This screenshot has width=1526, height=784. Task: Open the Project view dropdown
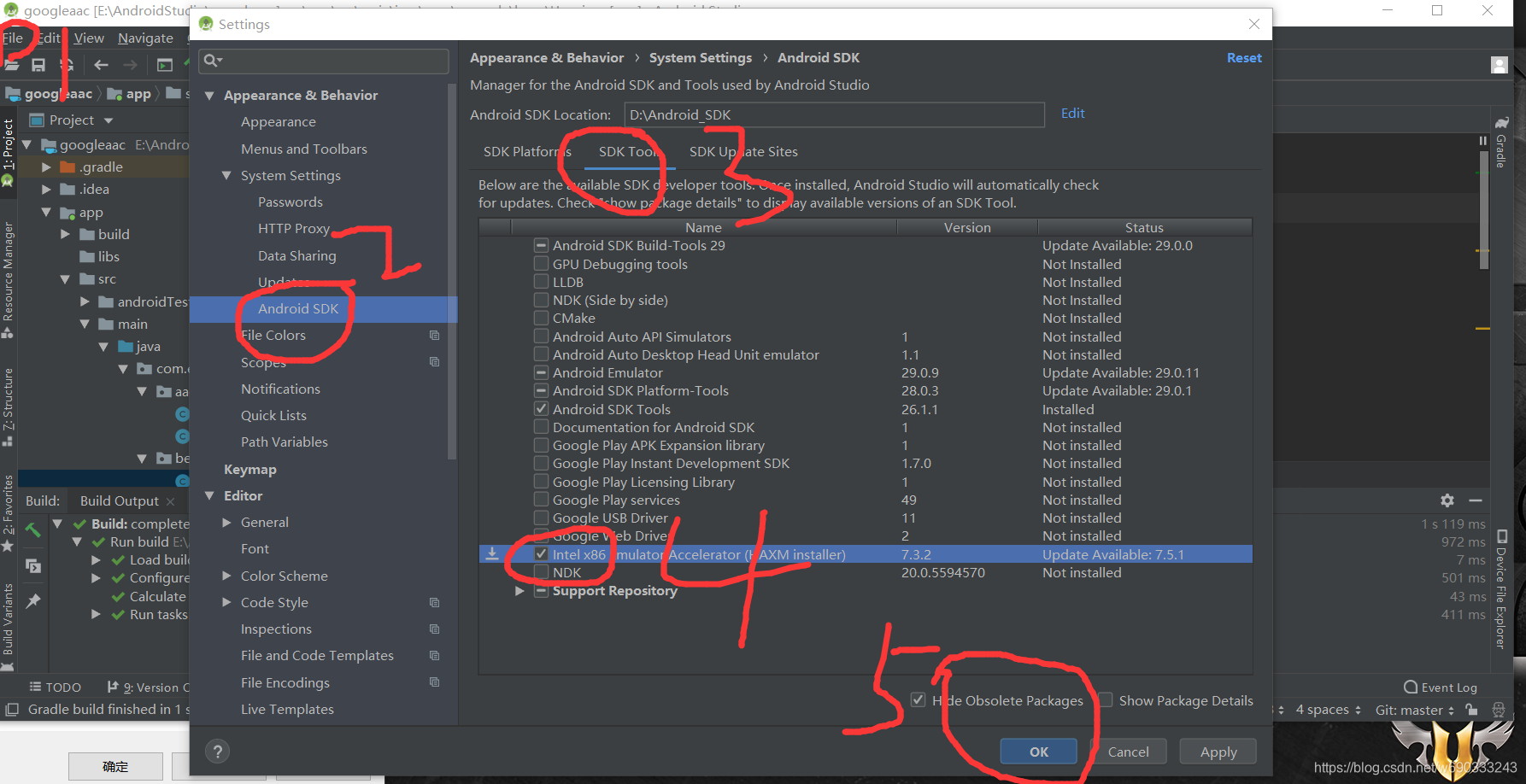[x=109, y=120]
